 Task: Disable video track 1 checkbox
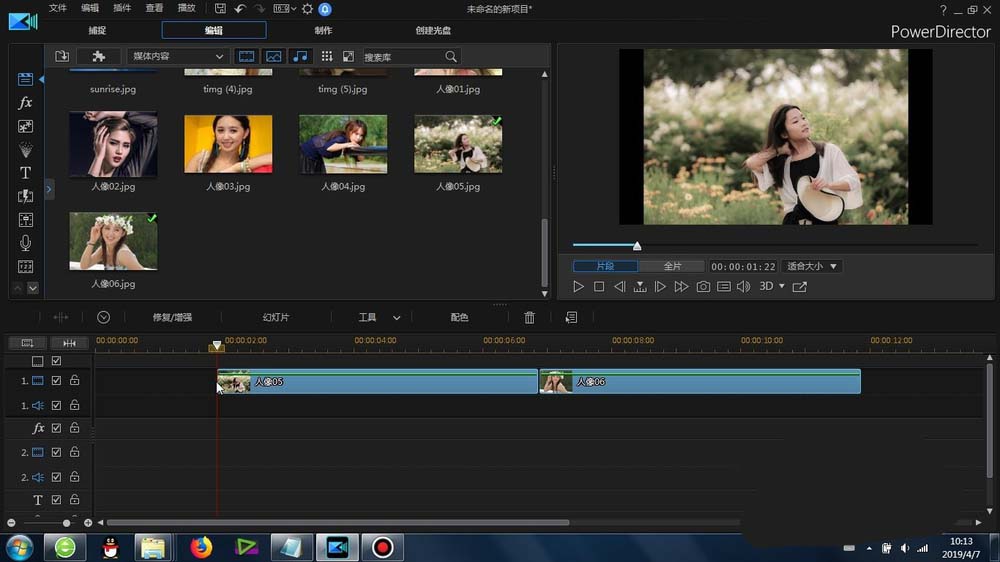(57, 381)
